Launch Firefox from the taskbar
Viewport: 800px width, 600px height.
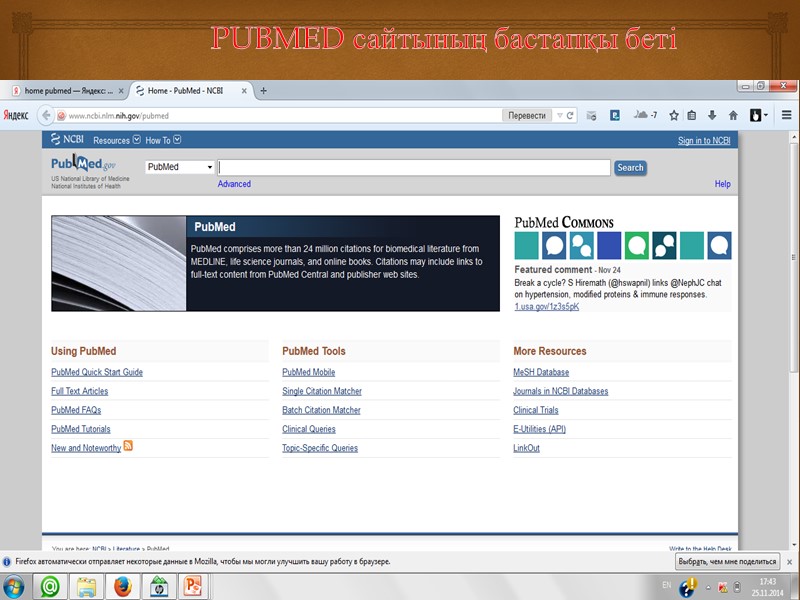(x=122, y=587)
